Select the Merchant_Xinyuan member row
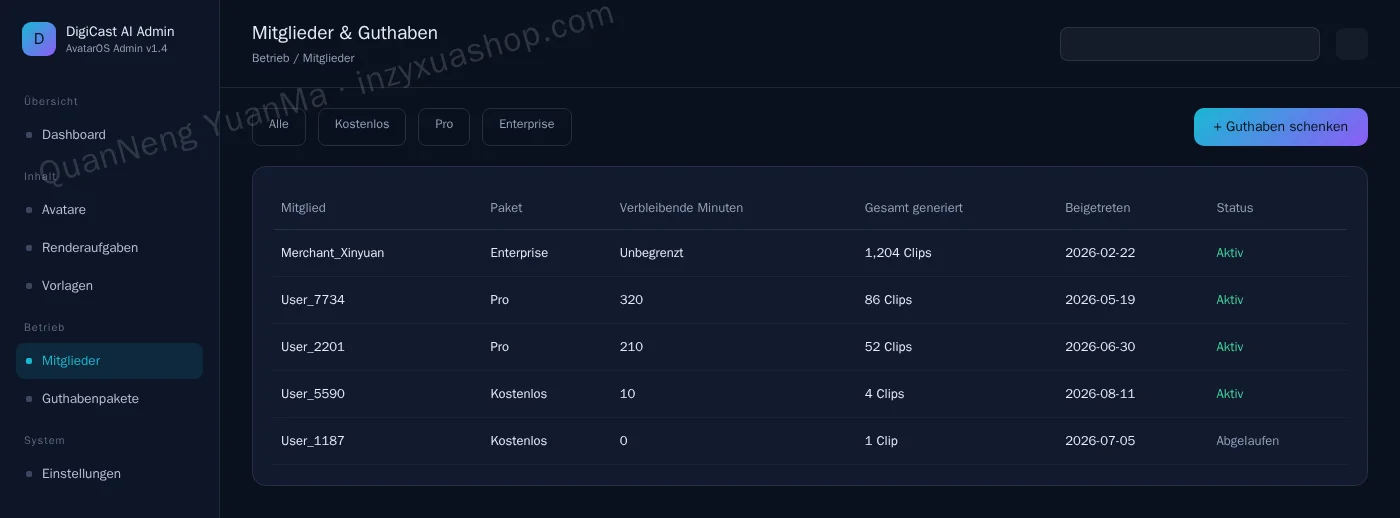Viewport: 1400px width, 518px height. pos(810,253)
